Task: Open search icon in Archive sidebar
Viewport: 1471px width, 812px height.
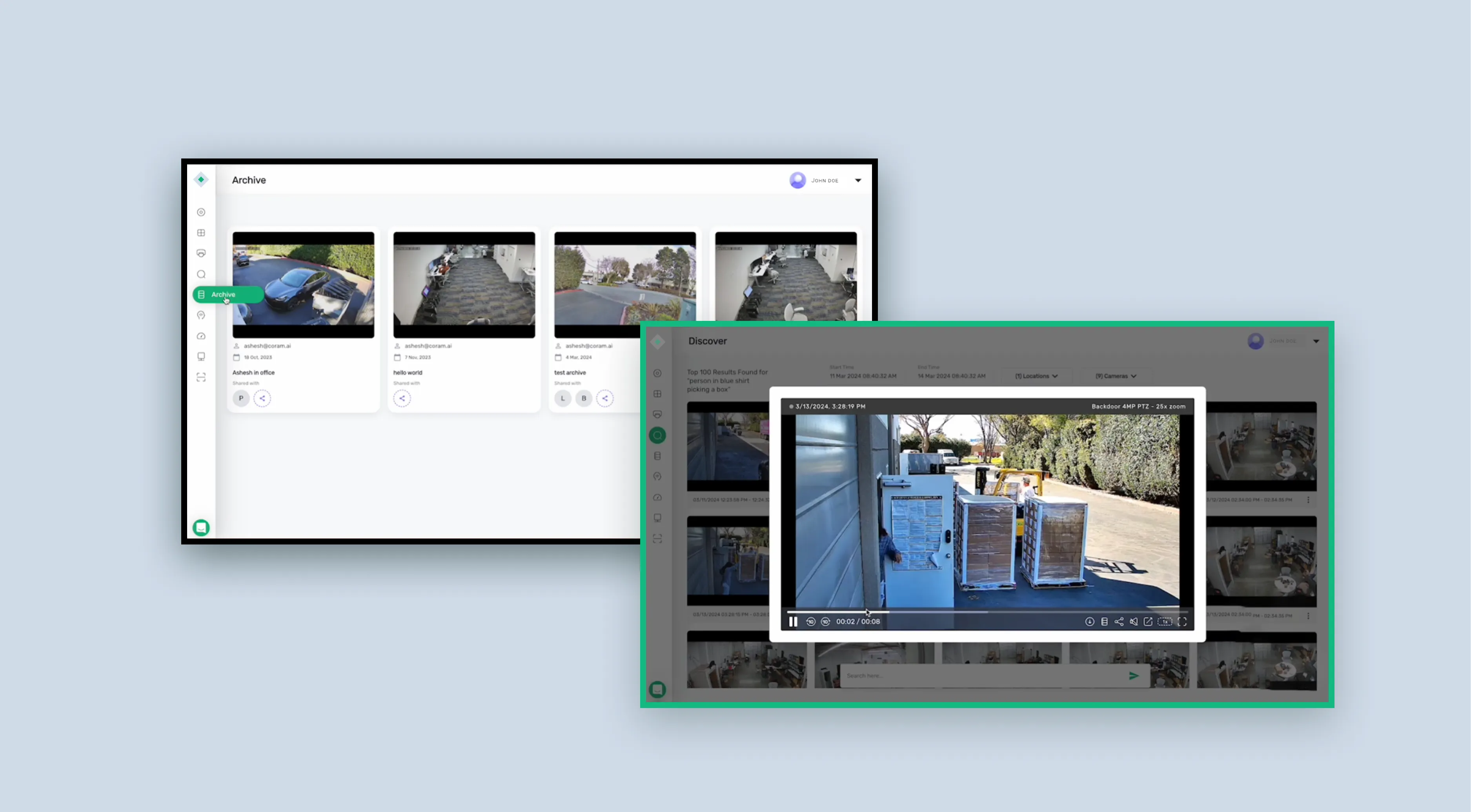Action: tap(201, 274)
